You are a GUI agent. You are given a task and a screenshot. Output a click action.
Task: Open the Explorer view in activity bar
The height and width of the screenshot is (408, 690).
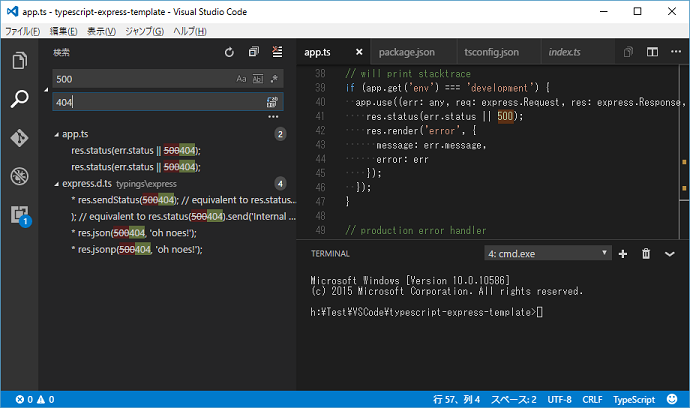[19, 61]
